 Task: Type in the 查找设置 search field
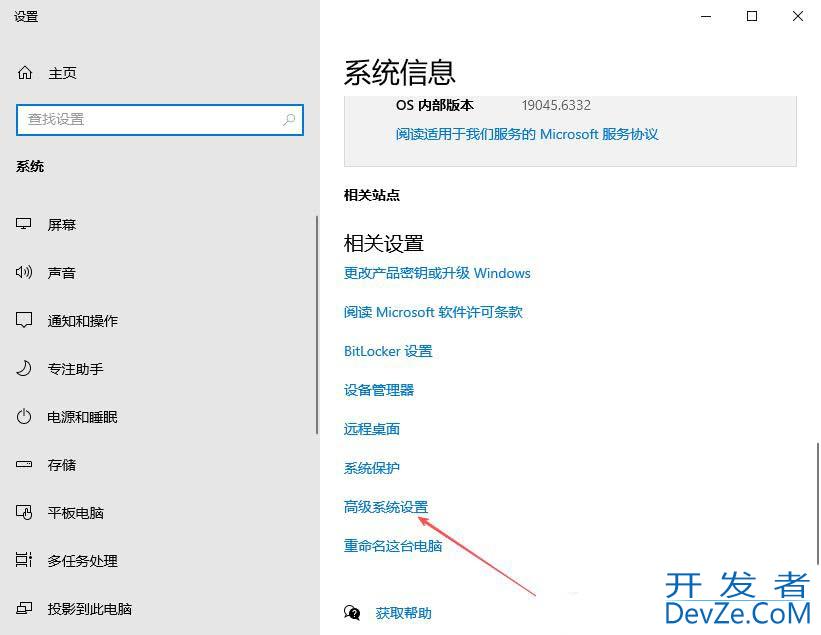coord(150,120)
